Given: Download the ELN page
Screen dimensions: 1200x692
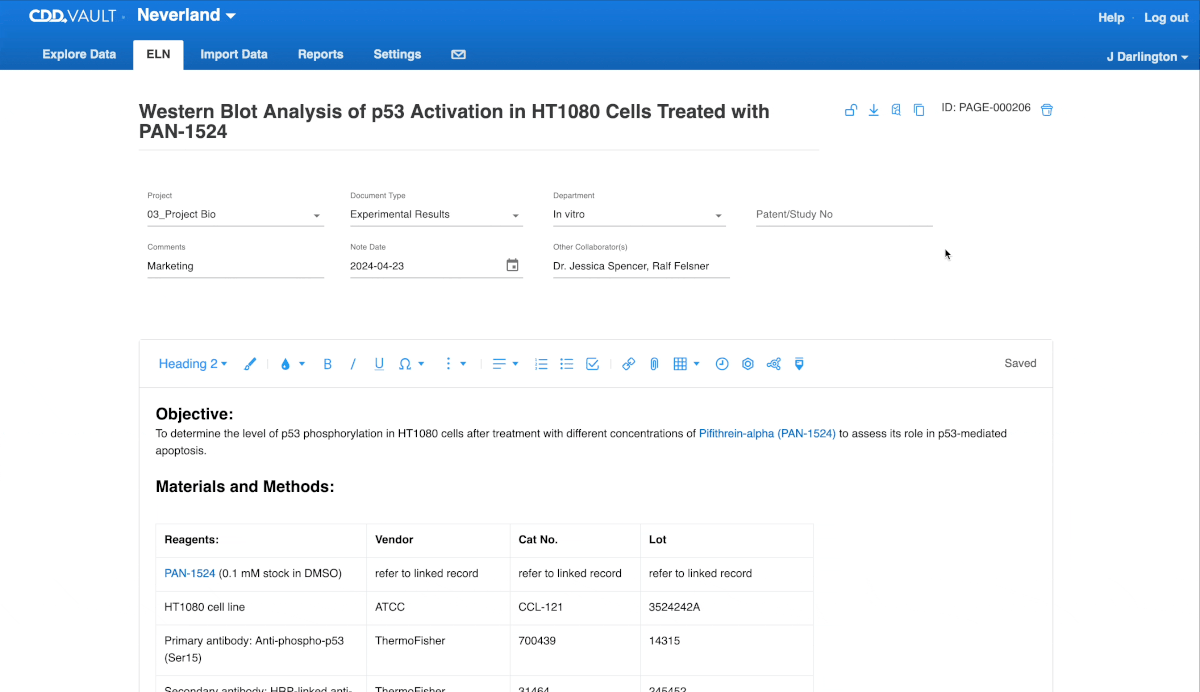Looking at the screenshot, I should (873, 110).
